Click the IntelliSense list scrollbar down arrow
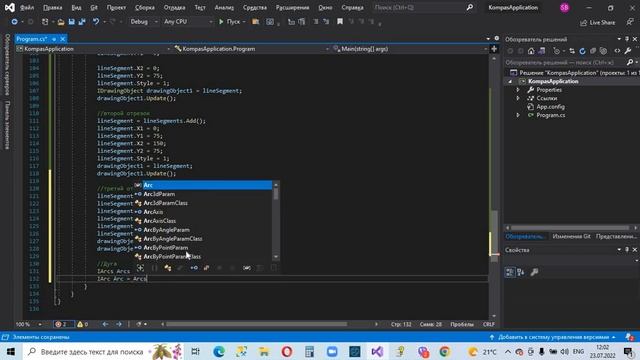The height and width of the screenshot is (360, 640). [276, 257]
